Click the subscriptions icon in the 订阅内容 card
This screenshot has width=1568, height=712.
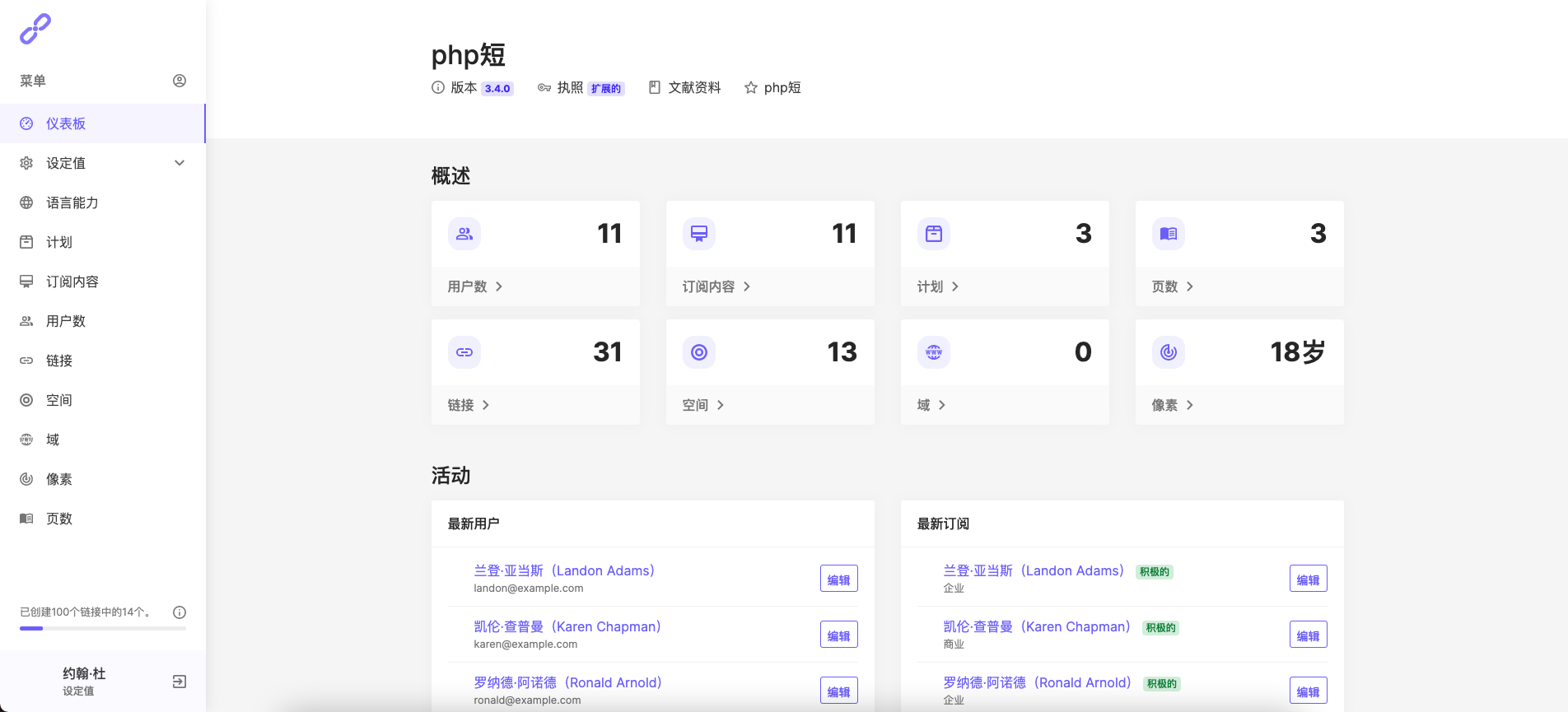[699, 234]
